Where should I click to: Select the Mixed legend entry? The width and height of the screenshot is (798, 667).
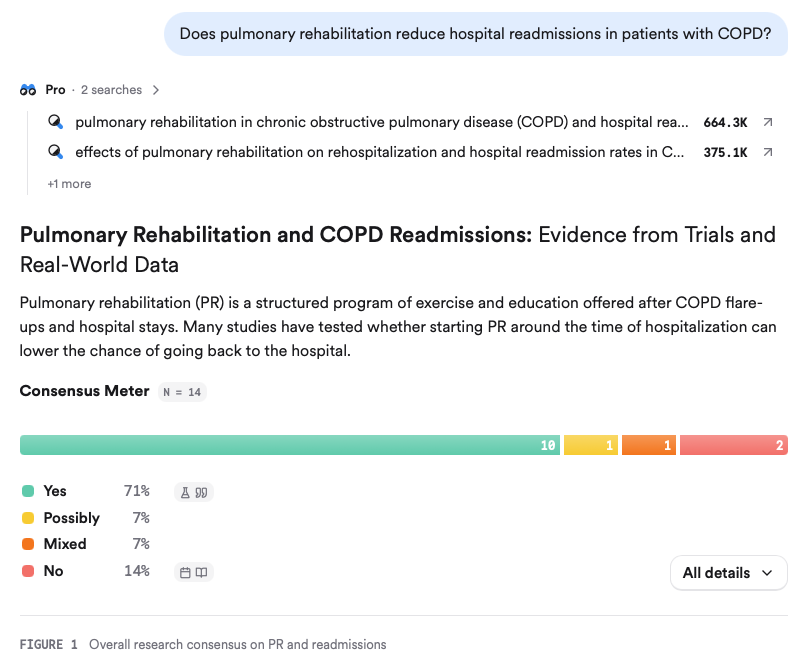(x=86, y=544)
